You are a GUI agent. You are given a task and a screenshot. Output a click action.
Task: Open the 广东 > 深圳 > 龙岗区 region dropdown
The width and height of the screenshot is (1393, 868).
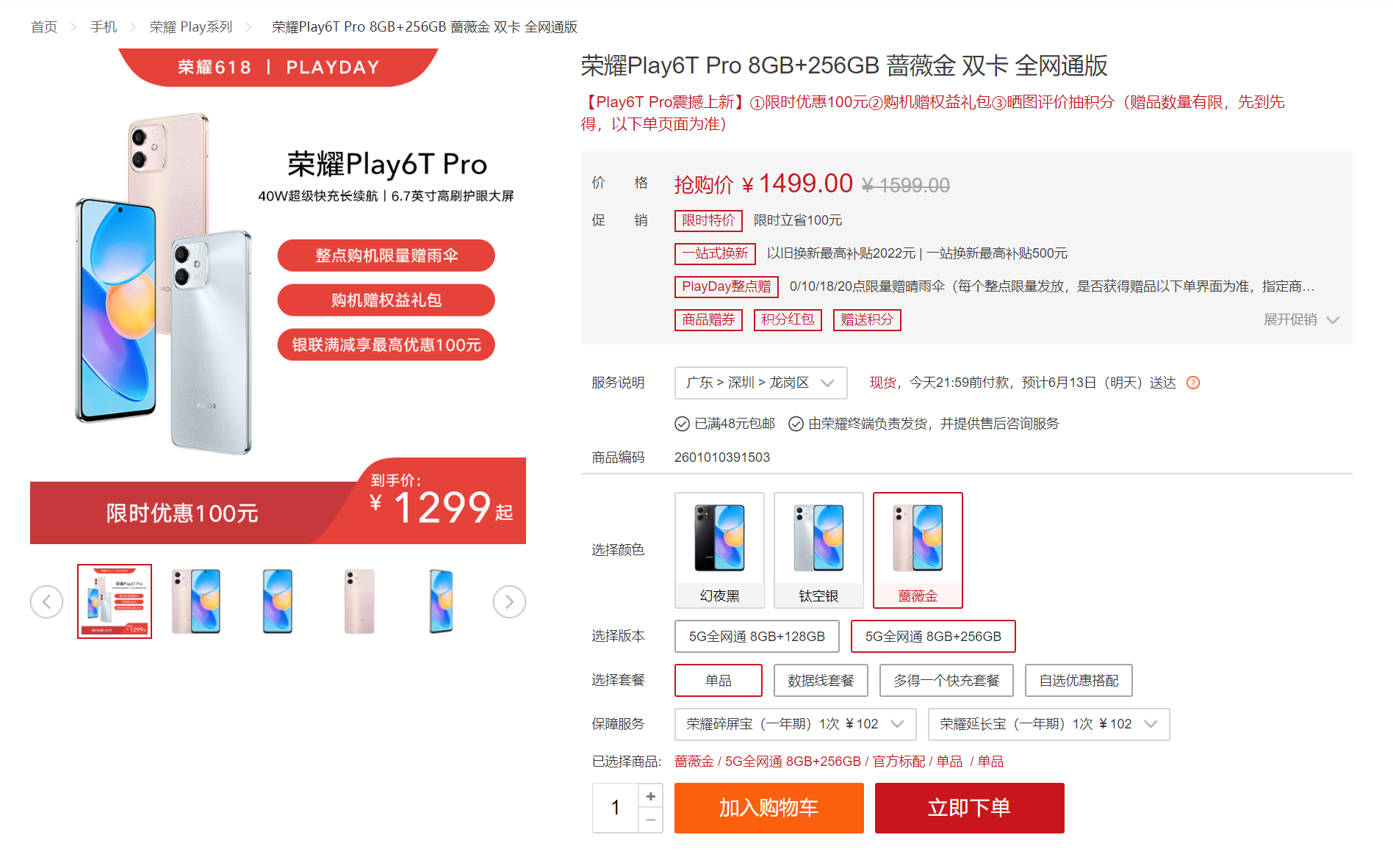coord(760,383)
